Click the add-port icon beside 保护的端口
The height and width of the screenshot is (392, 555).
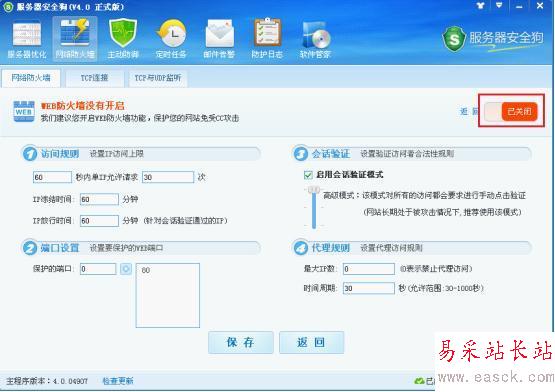coord(126,269)
